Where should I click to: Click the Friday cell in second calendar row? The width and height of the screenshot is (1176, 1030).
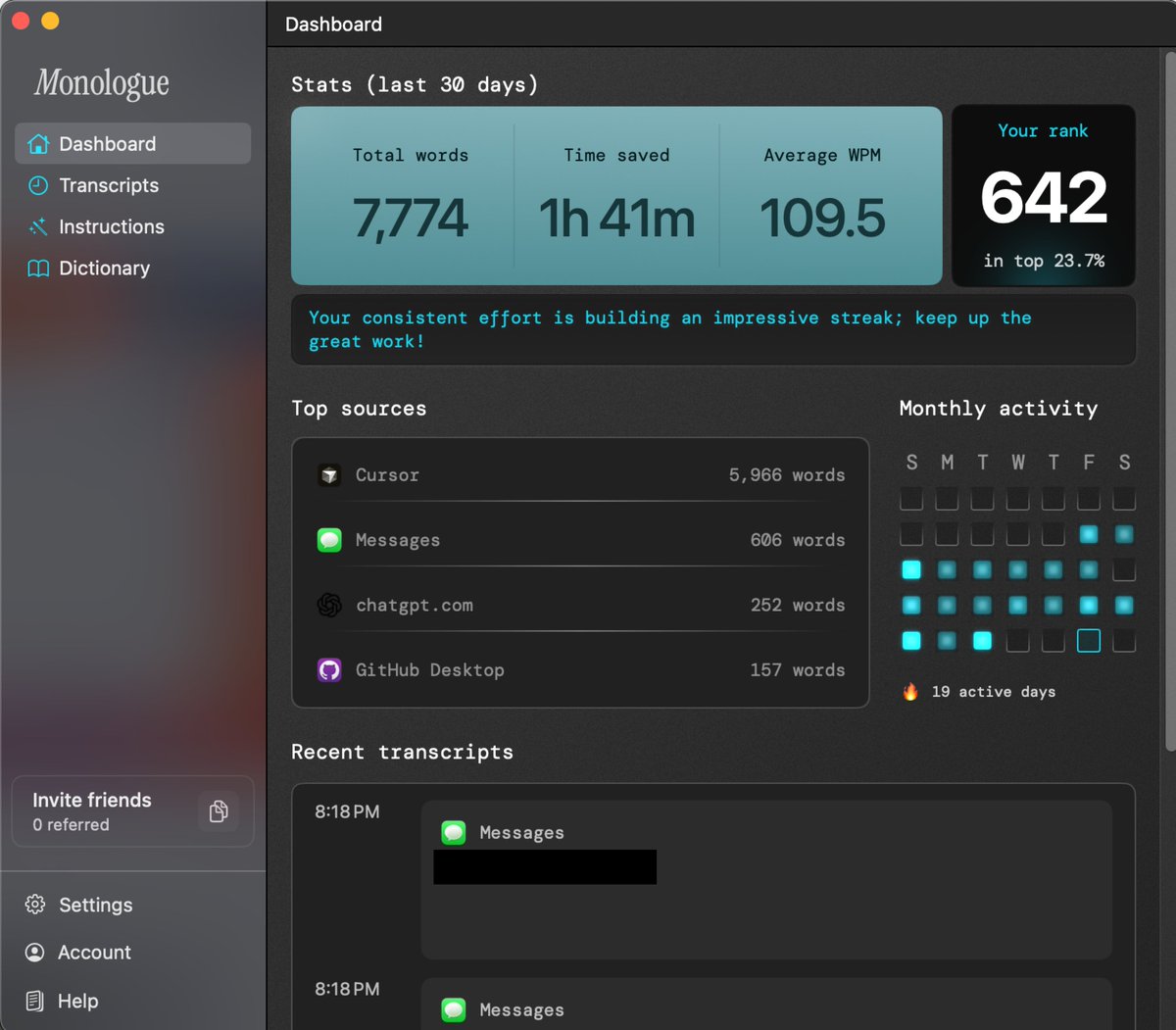(x=1089, y=534)
